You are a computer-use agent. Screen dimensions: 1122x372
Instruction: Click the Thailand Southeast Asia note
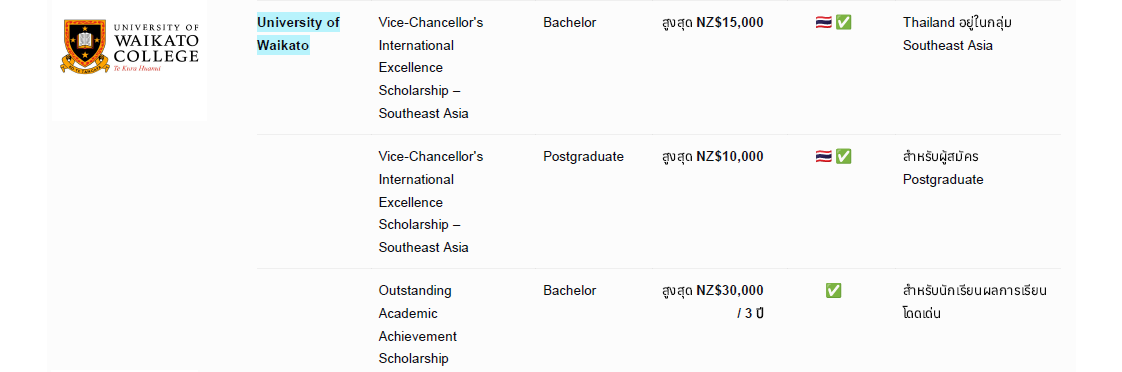point(957,34)
